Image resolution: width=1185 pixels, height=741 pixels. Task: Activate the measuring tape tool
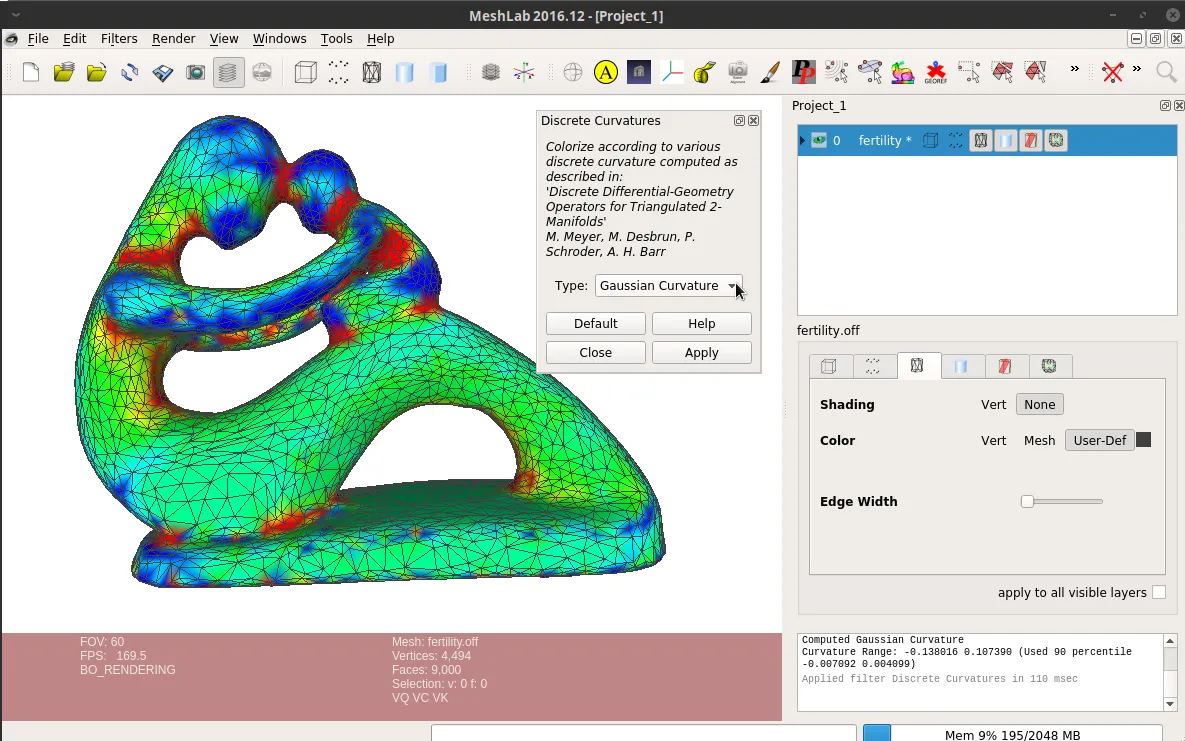[x=704, y=73]
